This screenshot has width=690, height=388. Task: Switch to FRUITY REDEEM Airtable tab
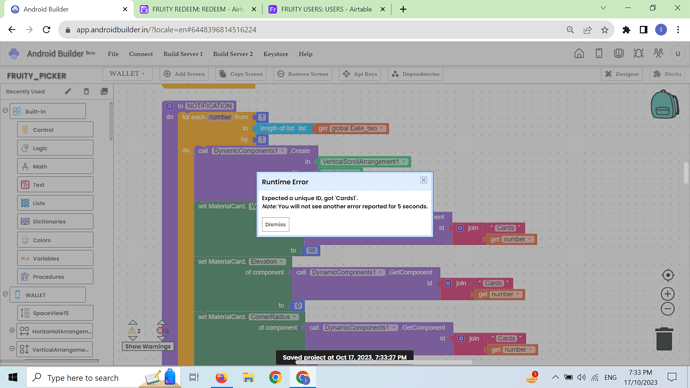click(x=197, y=9)
